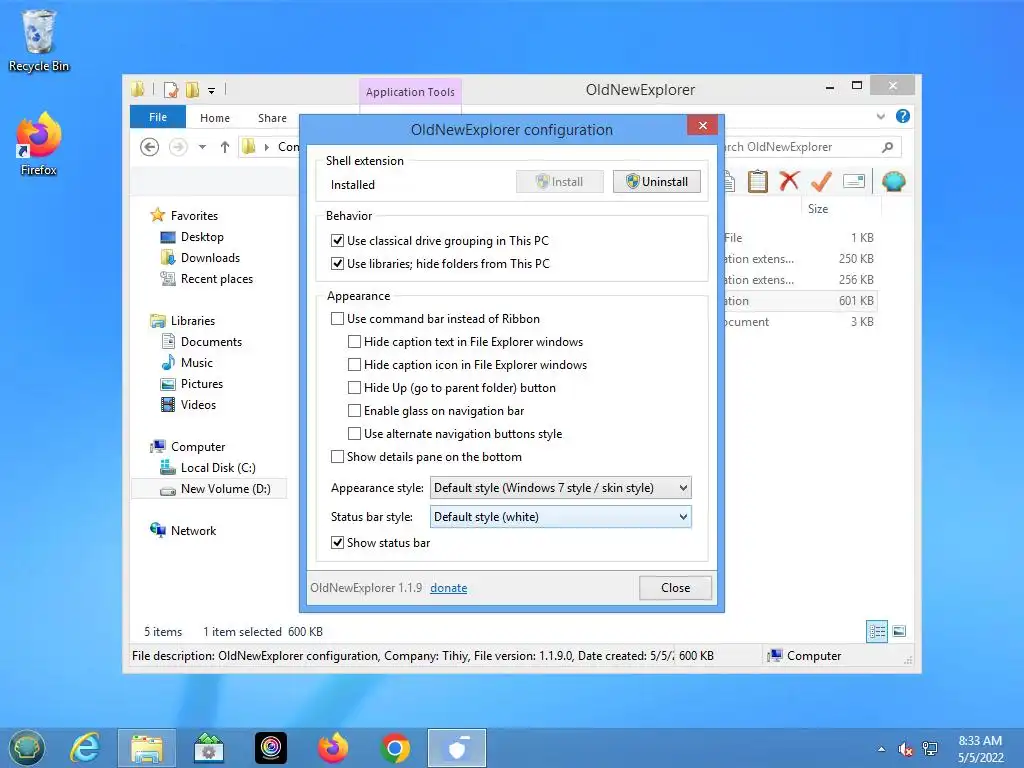Show hidden tray icons arrow

coord(882,749)
